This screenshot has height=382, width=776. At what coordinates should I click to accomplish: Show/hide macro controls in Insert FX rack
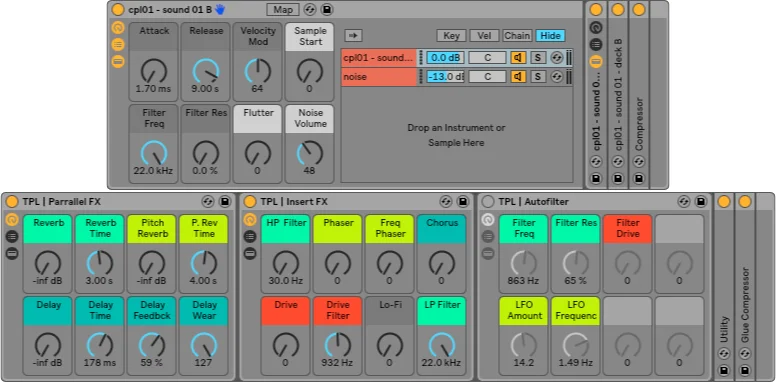click(250, 219)
